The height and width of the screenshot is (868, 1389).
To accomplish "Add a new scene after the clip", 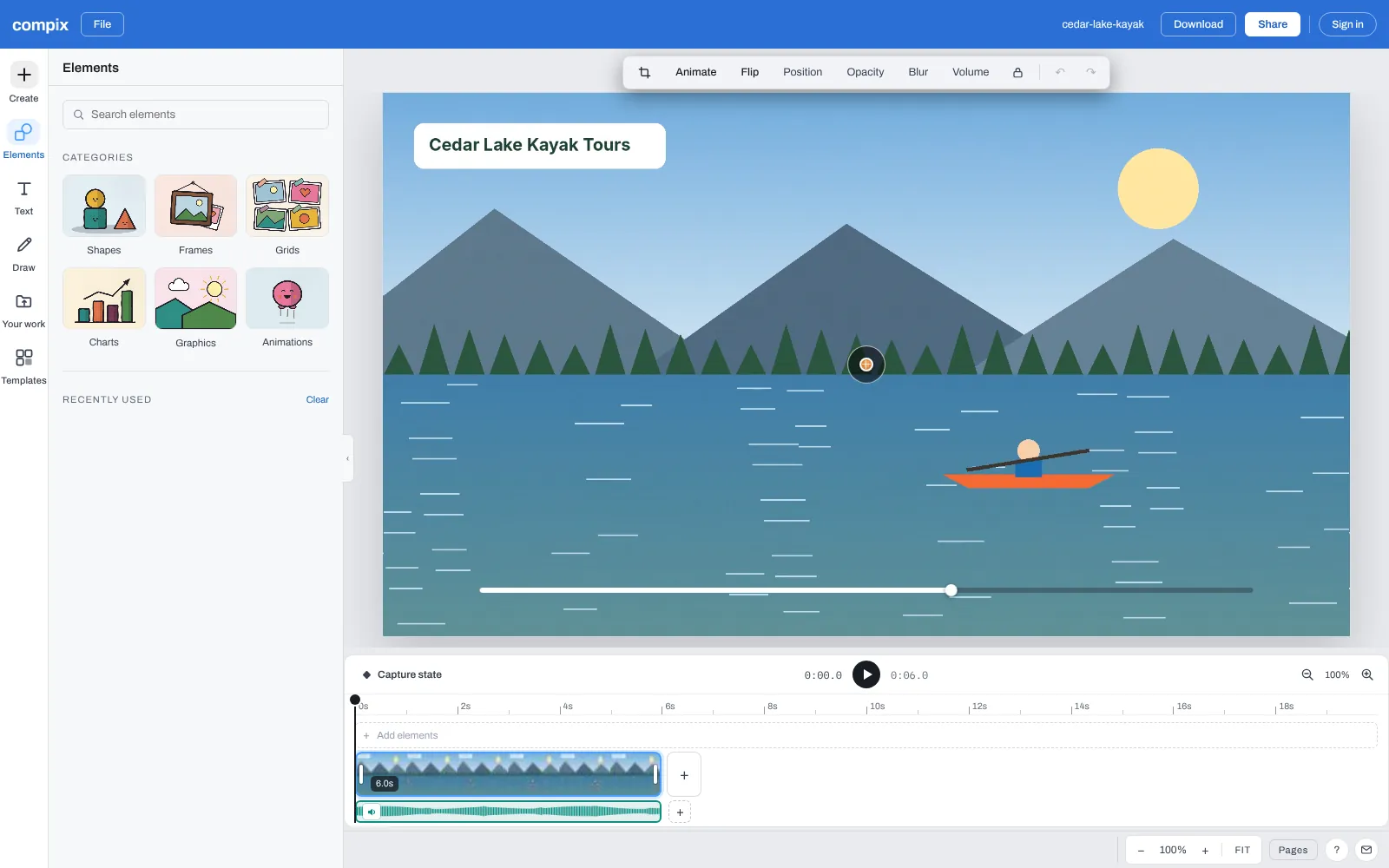I will [684, 775].
